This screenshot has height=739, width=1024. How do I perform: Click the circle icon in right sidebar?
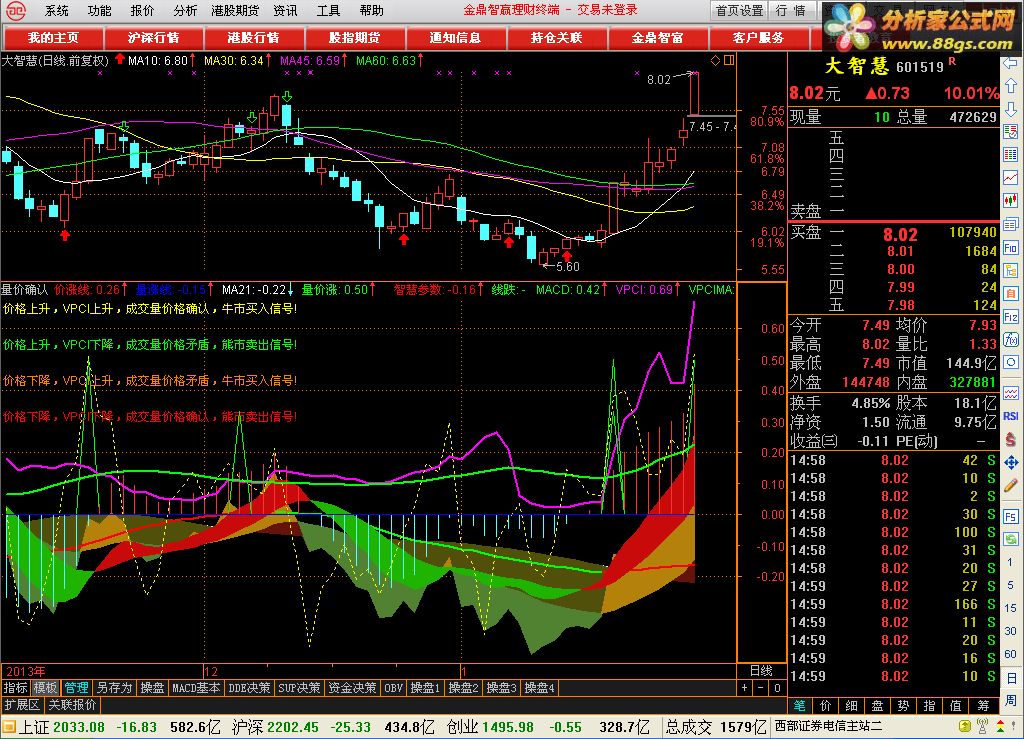(x=1010, y=362)
